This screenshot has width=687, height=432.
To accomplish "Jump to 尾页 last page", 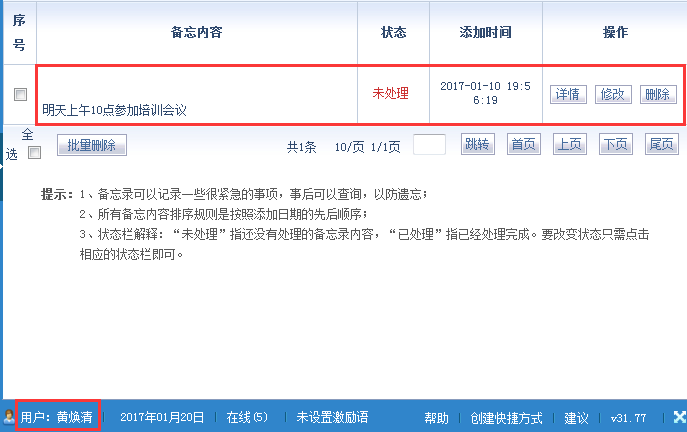I will pos(661,145).
